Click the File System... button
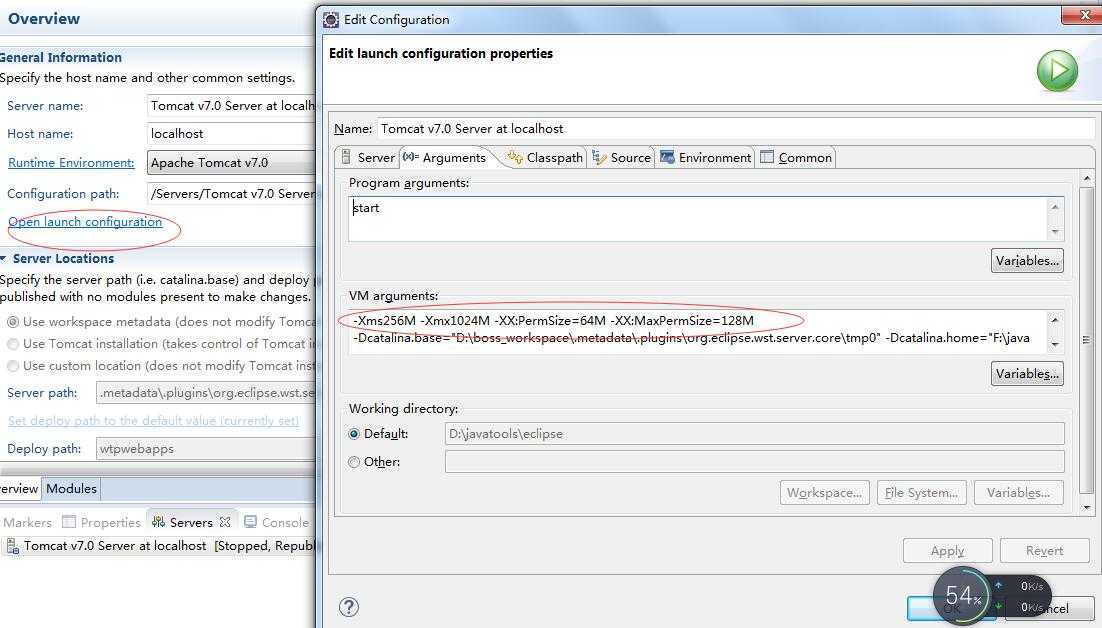 pyautogui.click(x=921, y=493)
